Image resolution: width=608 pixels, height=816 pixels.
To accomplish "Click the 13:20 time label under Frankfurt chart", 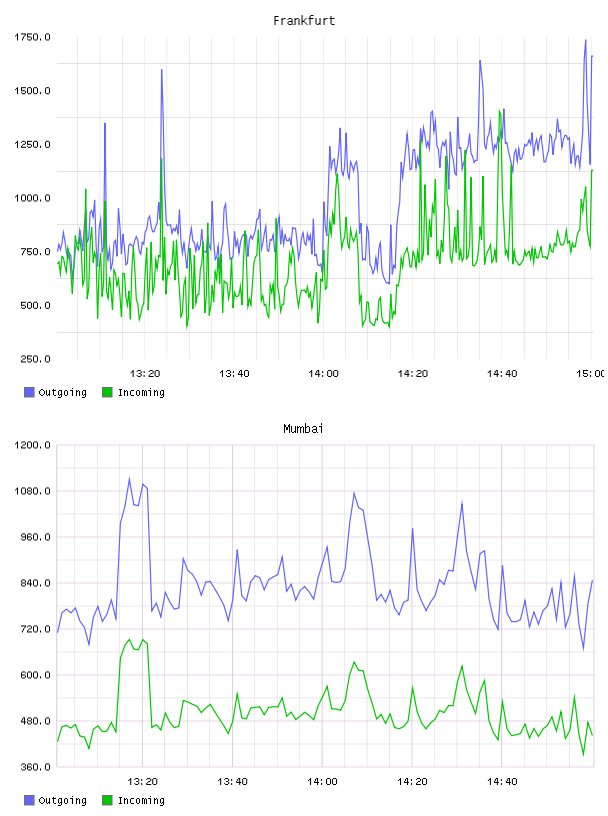I will (145, 373).
